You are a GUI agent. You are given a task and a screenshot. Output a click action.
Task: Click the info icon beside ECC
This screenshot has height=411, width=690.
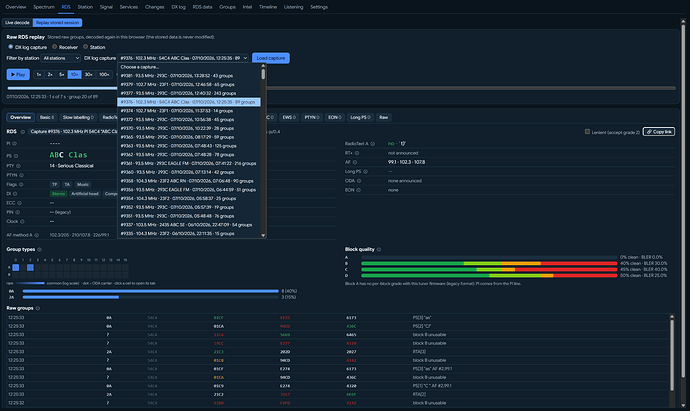tap(19, 203)
